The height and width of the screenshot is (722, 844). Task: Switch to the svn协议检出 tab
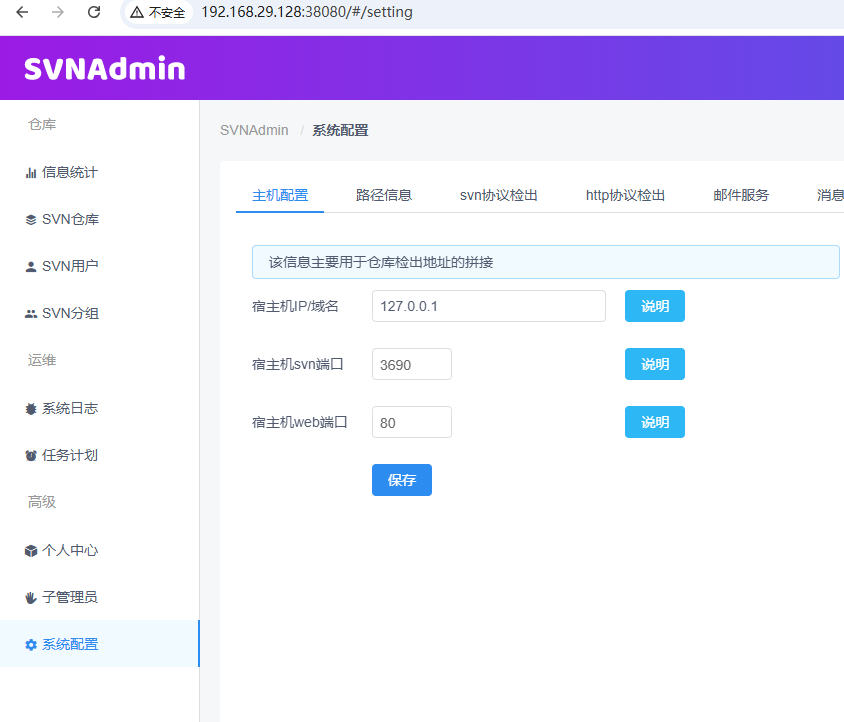pyautogui.click(x=498, y=195)
